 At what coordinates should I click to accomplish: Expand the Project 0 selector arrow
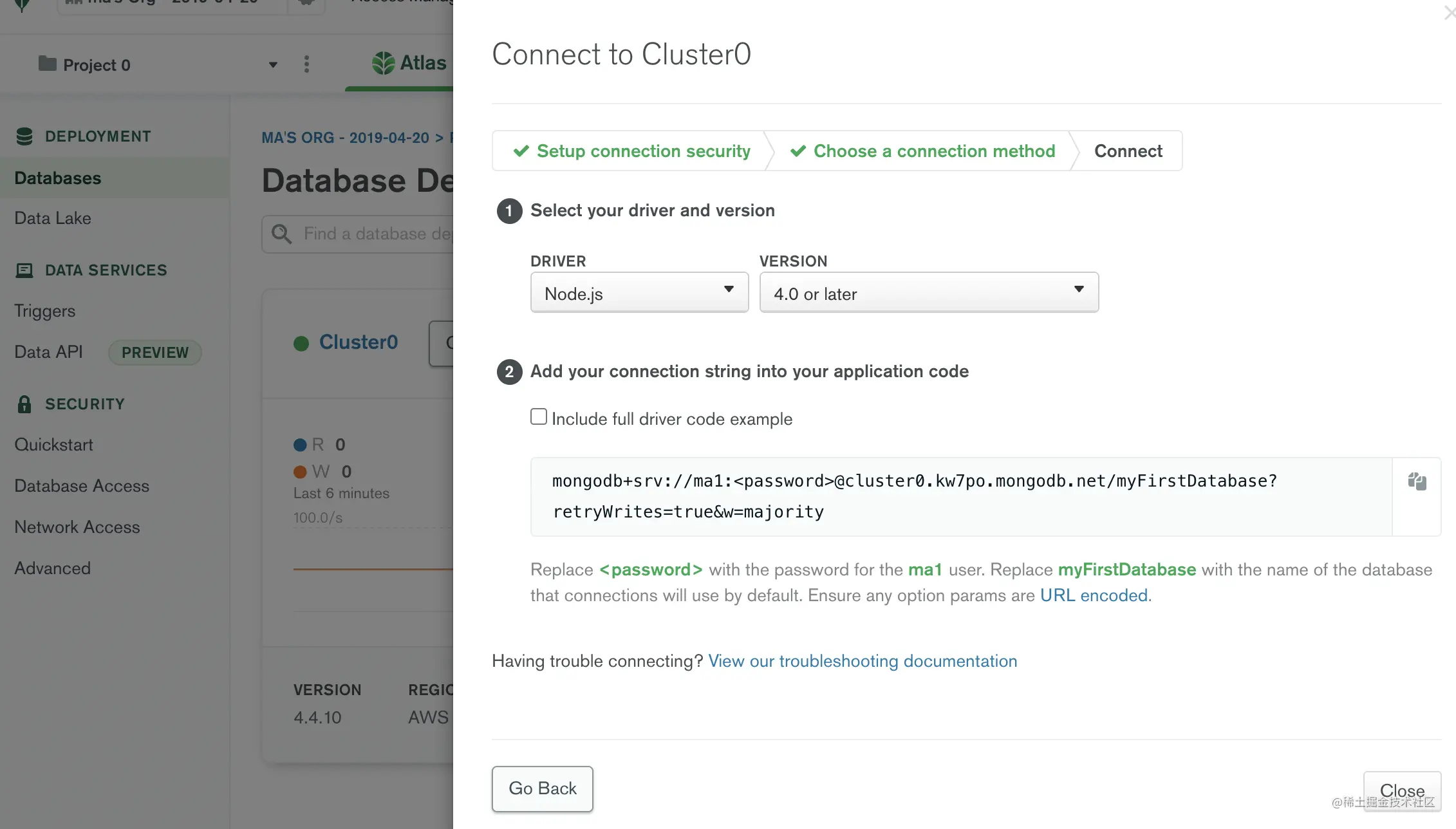273,65
